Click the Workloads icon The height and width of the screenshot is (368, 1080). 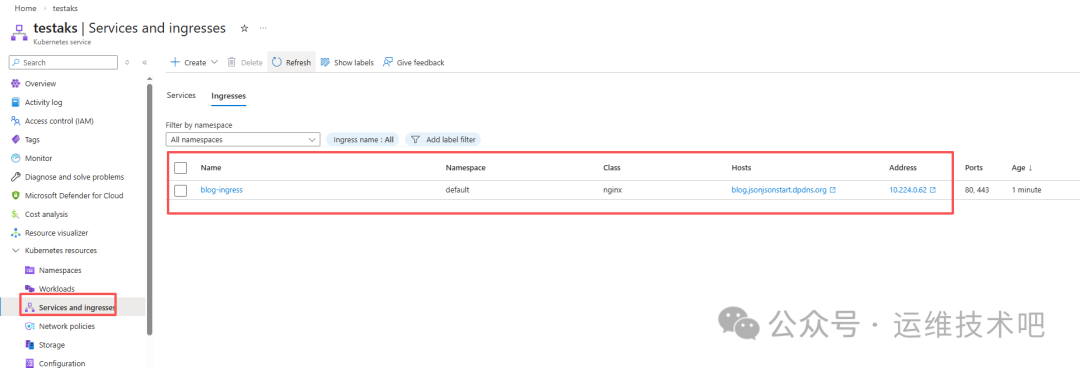point(30,289)
